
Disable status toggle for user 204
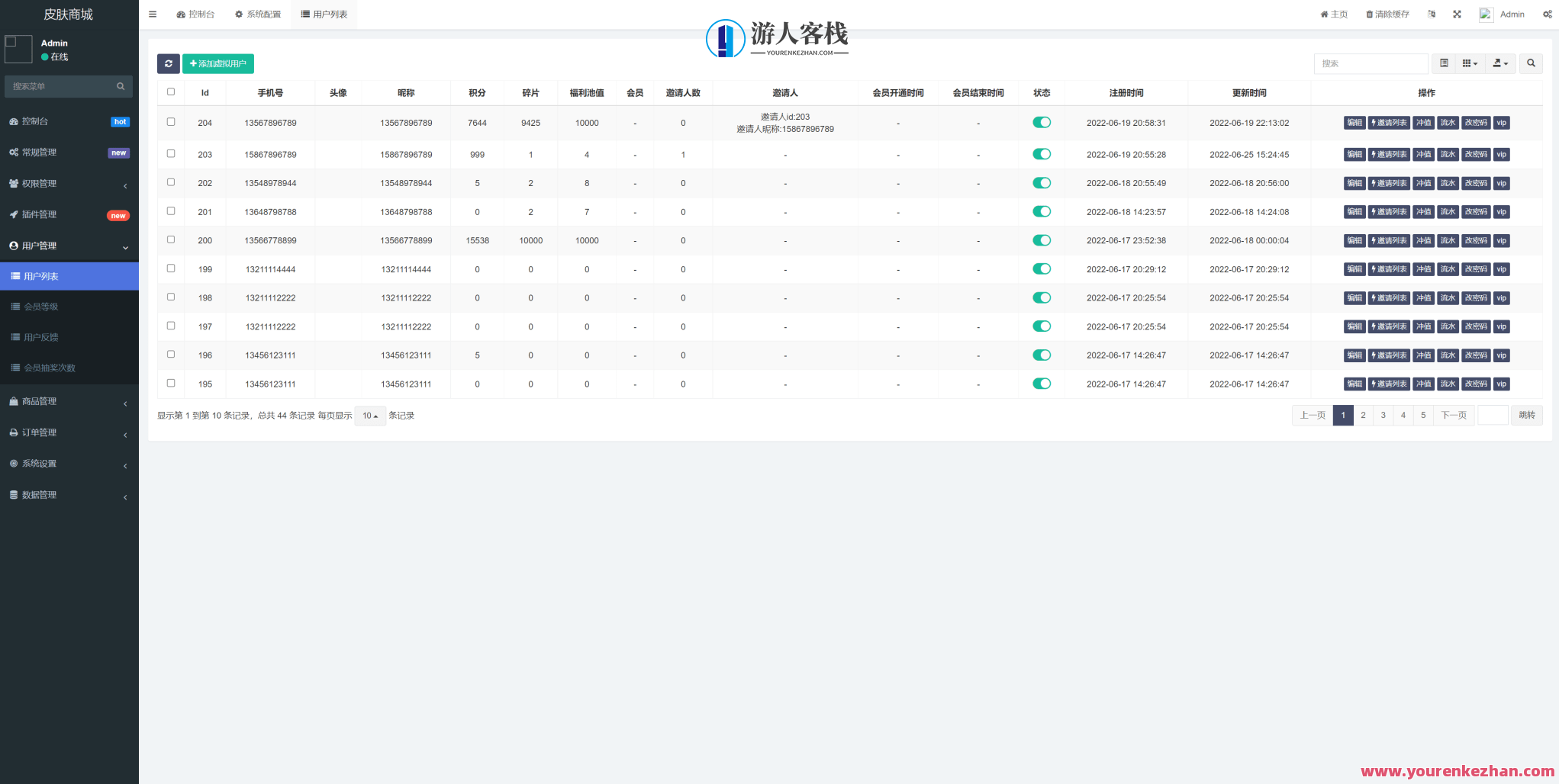click(1042, 122)
